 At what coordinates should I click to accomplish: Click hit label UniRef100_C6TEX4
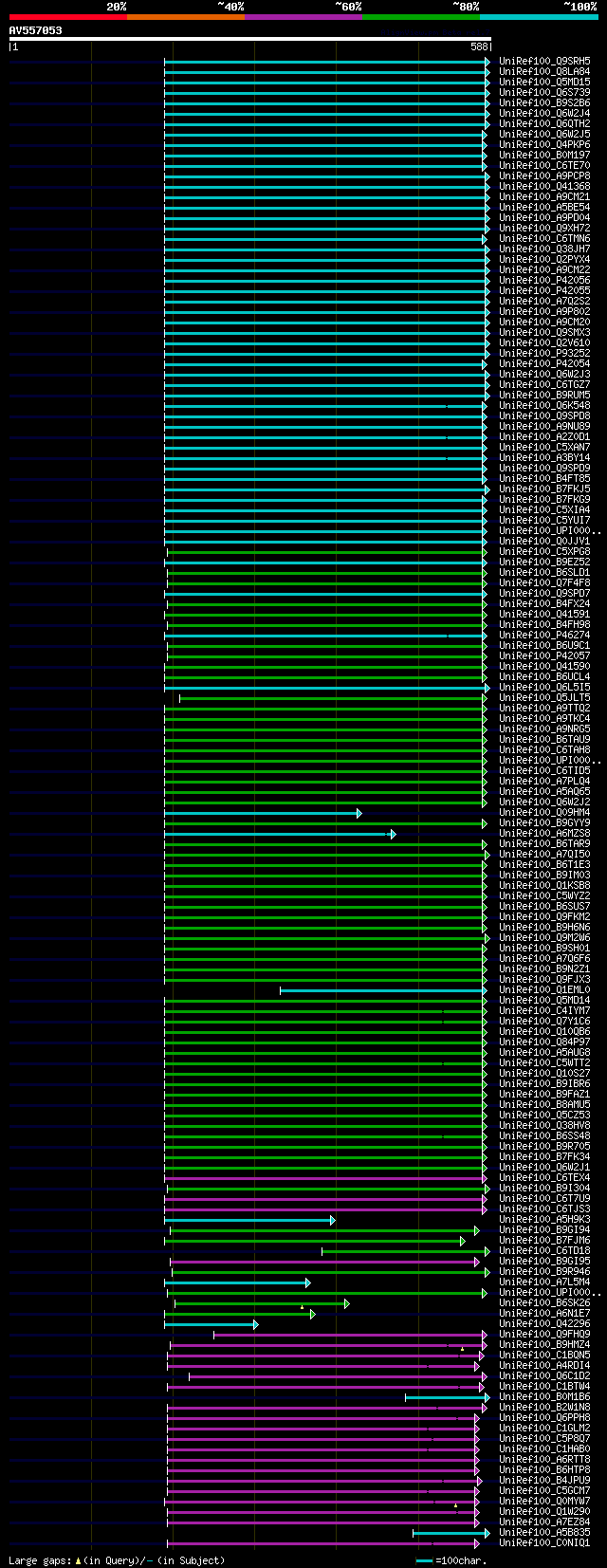pos(544,1177)
